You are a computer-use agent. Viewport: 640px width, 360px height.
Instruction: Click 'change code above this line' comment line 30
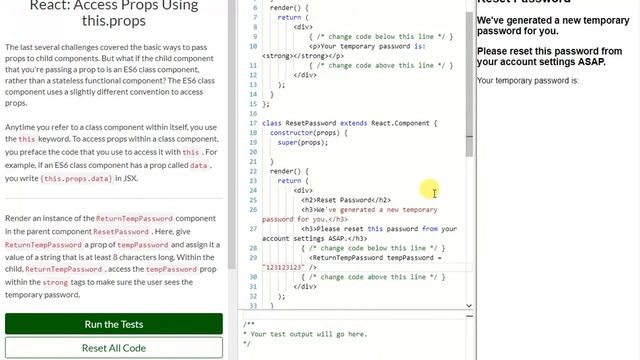[x=373, y=277]
